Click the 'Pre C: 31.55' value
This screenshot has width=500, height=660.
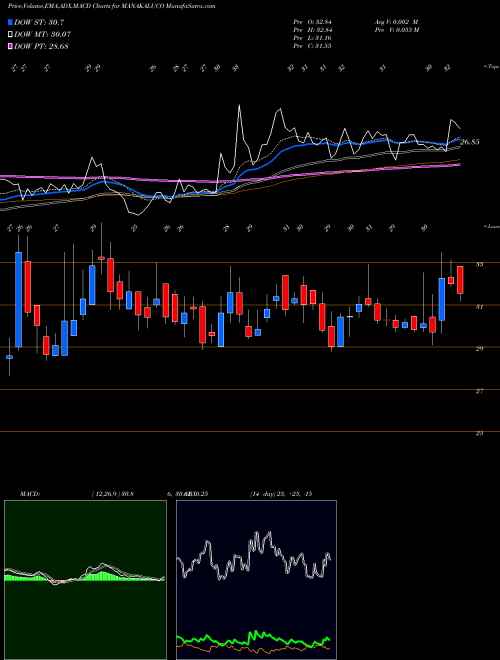(314, 46)
